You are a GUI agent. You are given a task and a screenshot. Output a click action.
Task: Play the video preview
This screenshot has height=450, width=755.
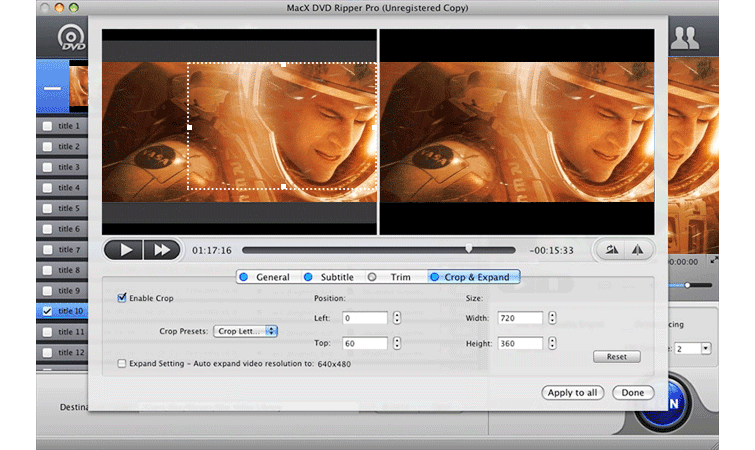tap(123, 250)
